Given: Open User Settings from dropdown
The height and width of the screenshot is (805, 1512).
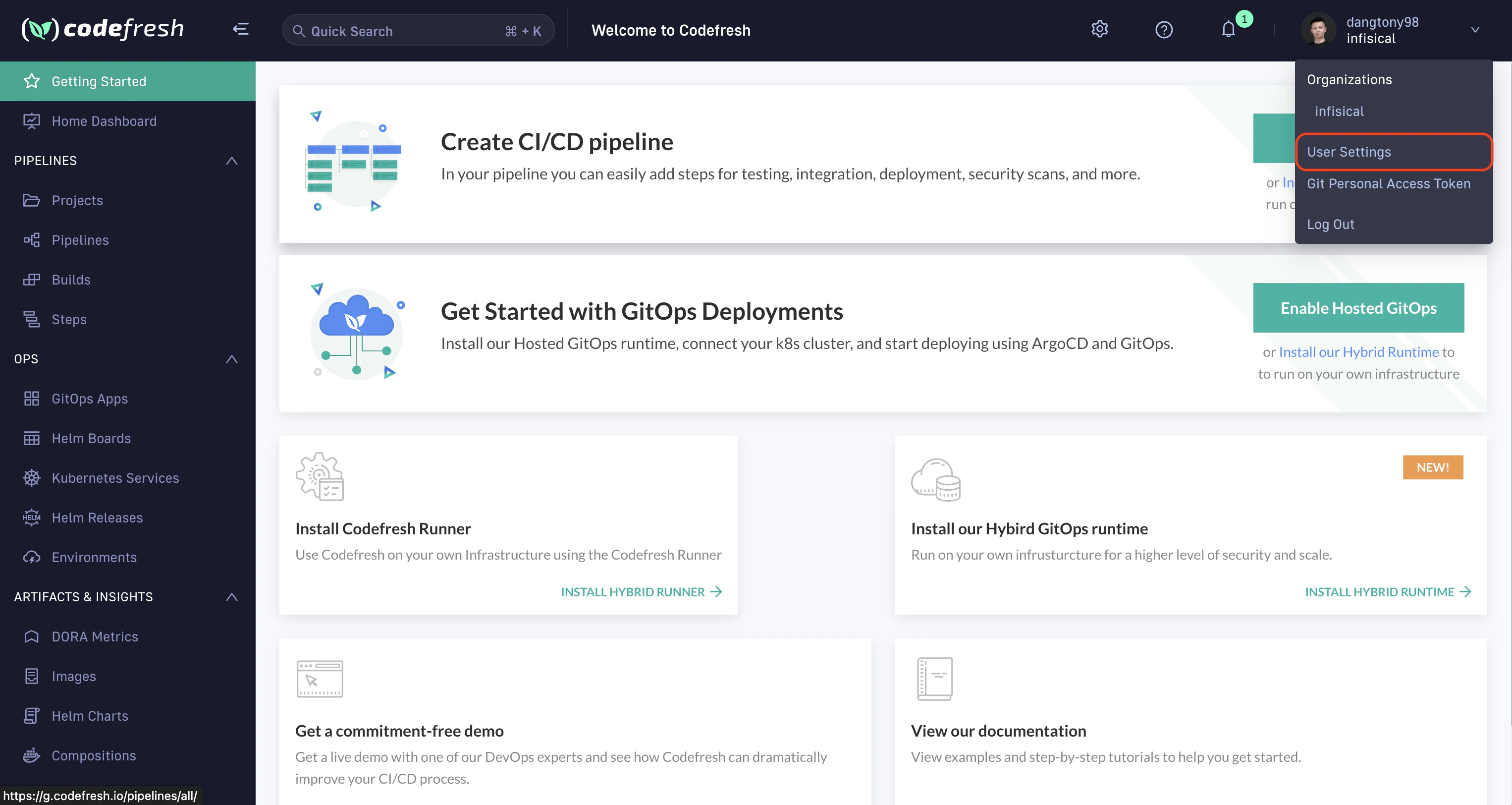Looking at the screenshot, I should (x=1394, y=152).
